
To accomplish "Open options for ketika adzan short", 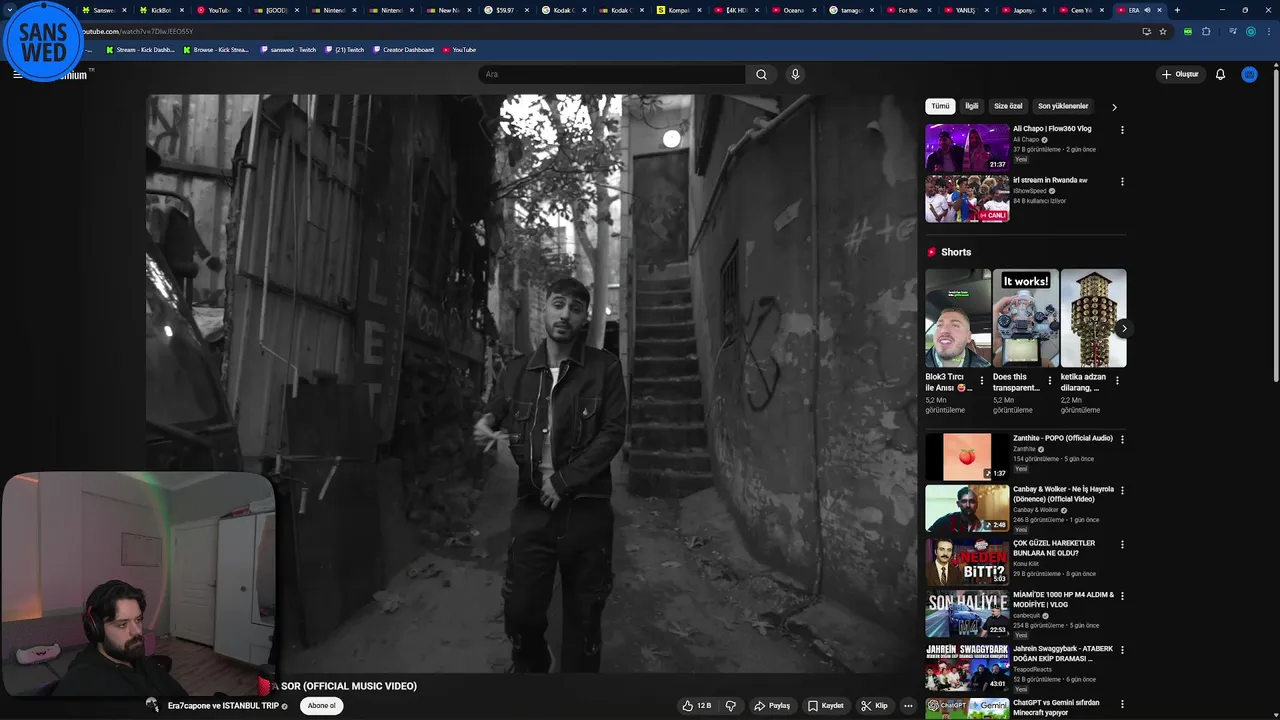I will (1117, 380).
